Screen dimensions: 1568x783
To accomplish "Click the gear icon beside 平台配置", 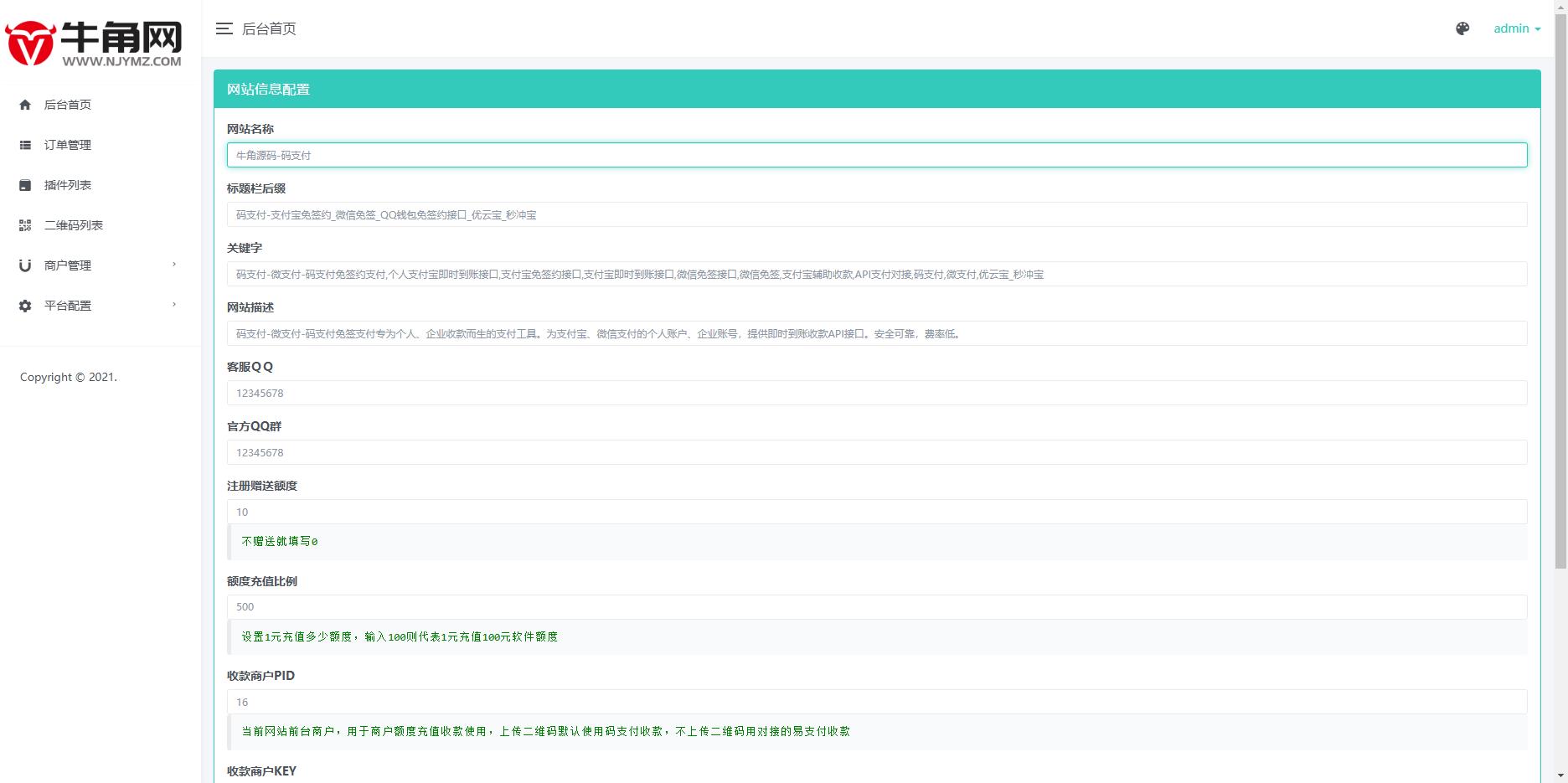I will (25, 306).
